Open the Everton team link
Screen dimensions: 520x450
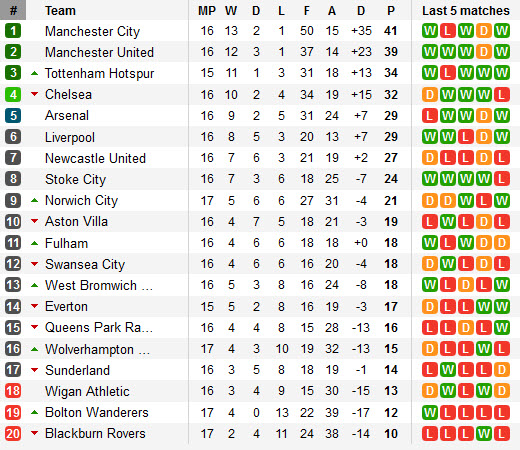point(66,306)
